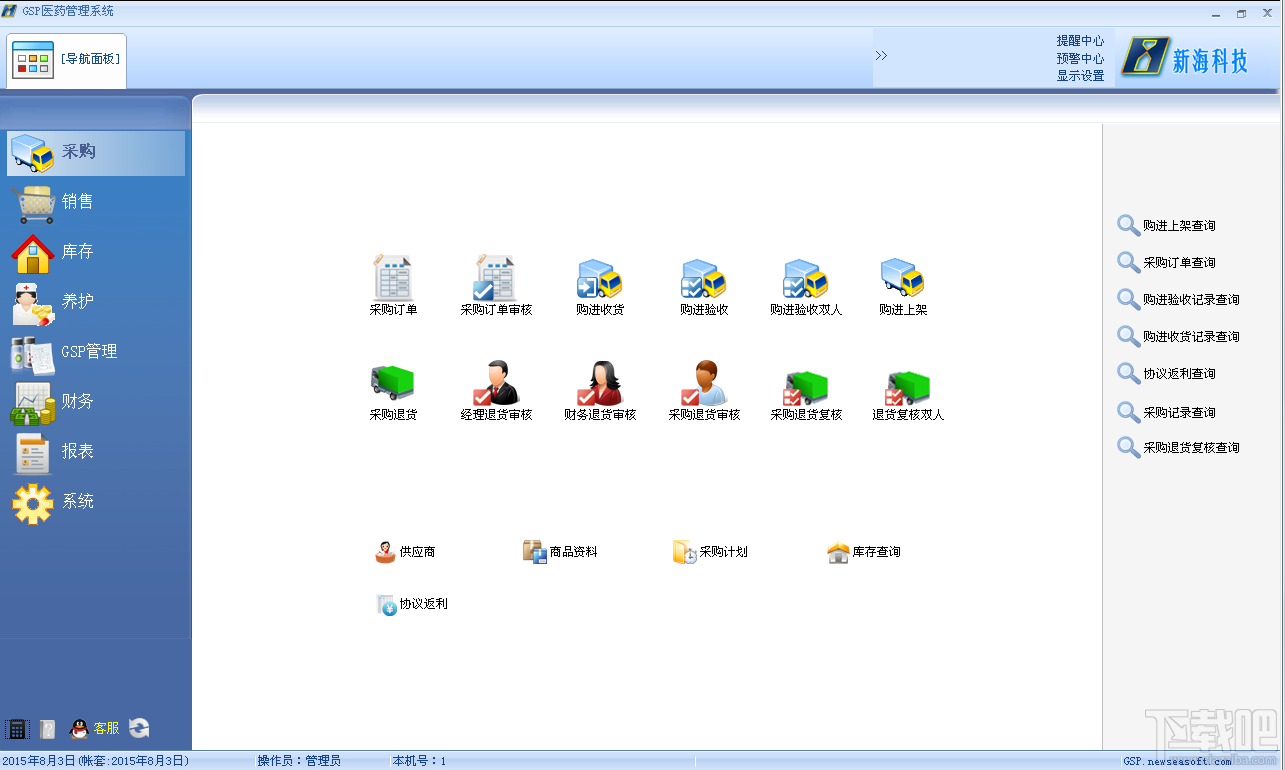Image resolution: width=1285 pixels, height=770 pixels.
Task: Open 经理退货审核 manager review icon
Action: coord(496,391)
